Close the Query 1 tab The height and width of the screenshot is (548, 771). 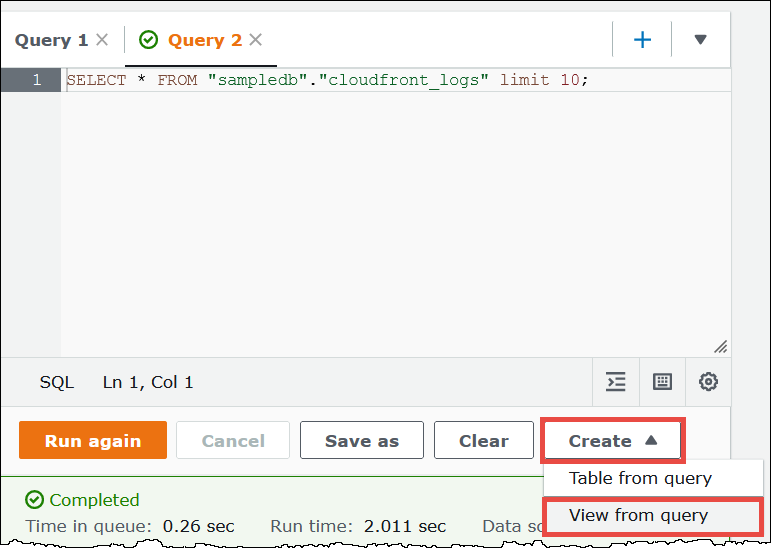coord(101,41)
